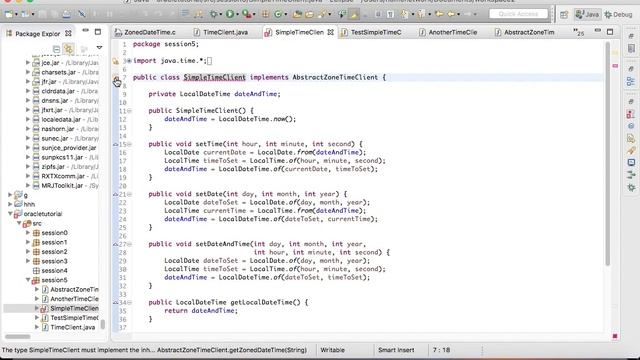
Task: Click the New file wizard icon
Action: pos(8,14)
